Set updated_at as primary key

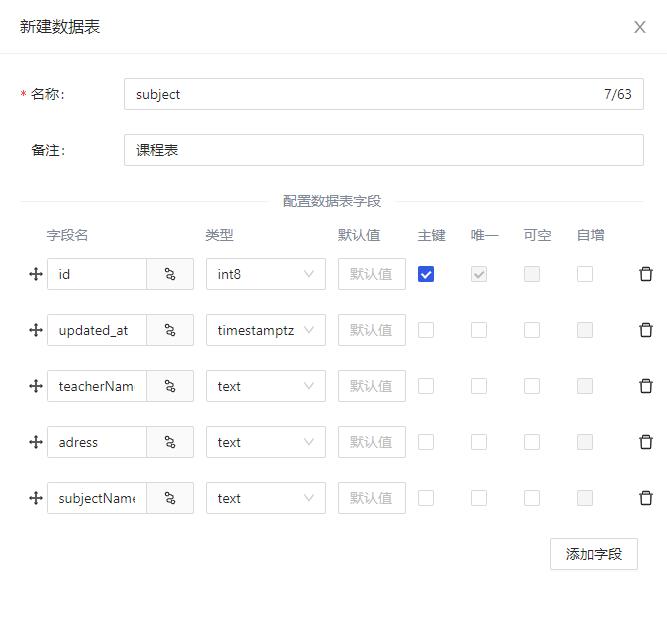(426, 330)
